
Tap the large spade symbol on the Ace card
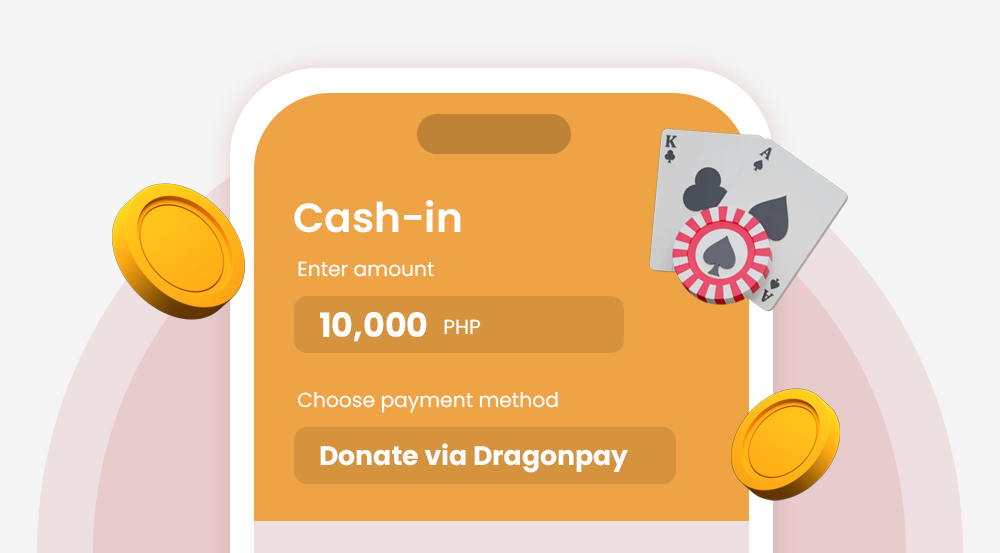point(772,218)
